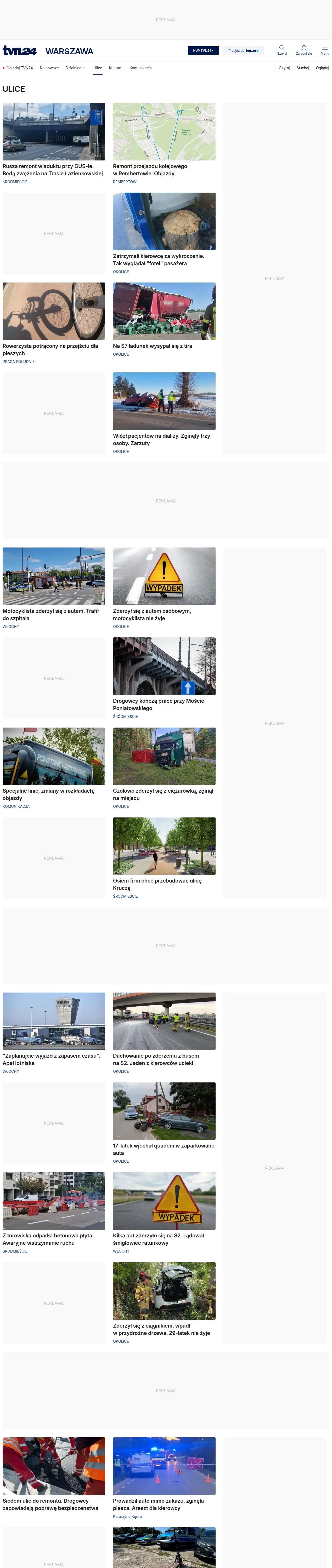Open the Wiózł pacjentów na dializy article
This screenshot has width=332, height=1568.
click(161, 440)
